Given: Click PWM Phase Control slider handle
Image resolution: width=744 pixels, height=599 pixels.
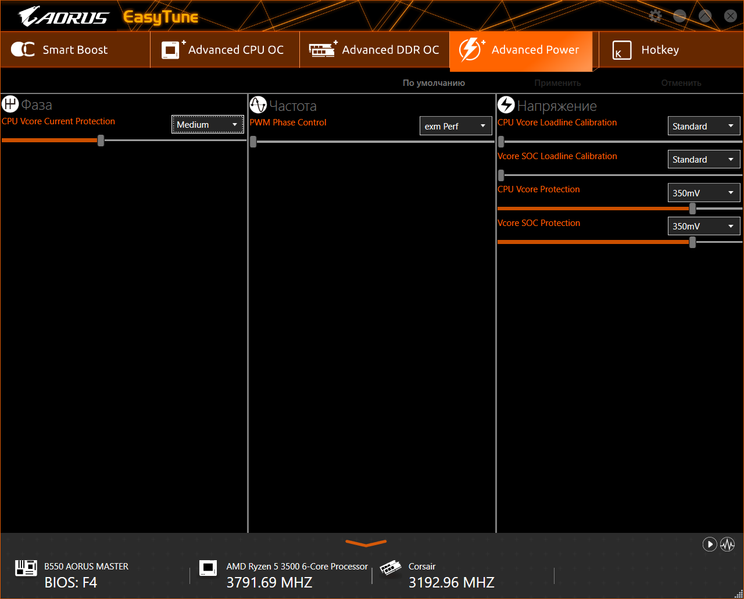Looking at the screenshot, I should click(253, 141).
